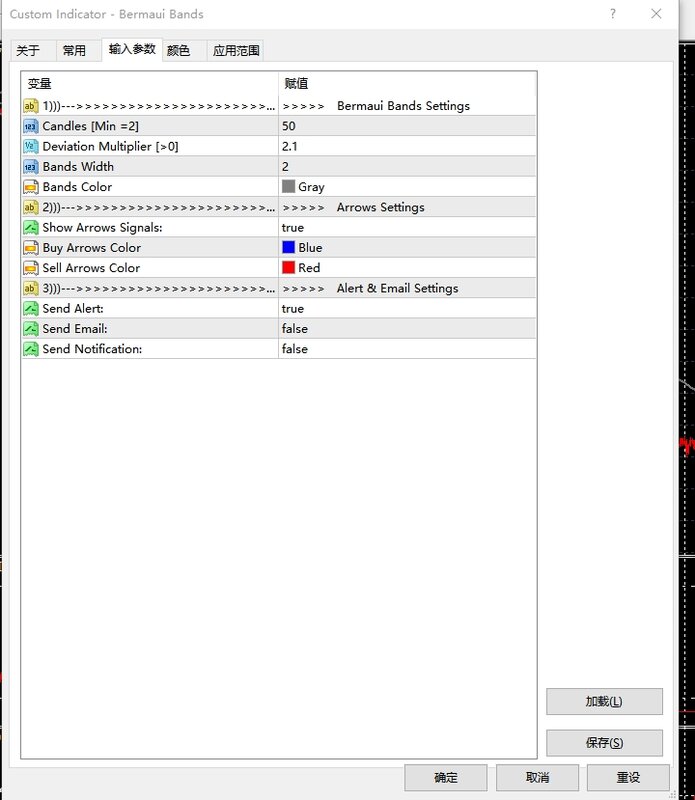The height and width of the screenshot is (800, 695).
Task: Click the color-type icon beside Sell Arrows Color
Action: point(31,268)
